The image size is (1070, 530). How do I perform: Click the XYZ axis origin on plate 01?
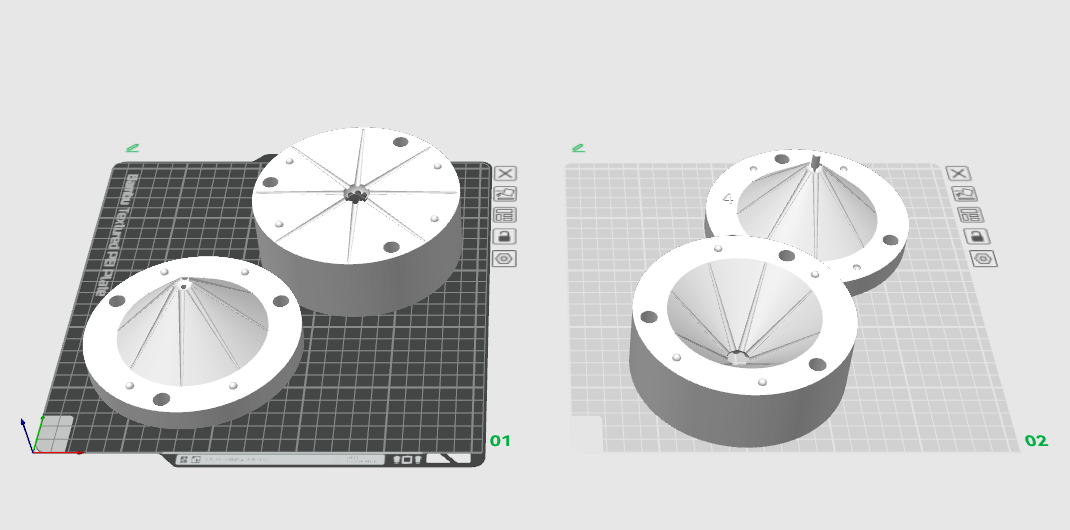point(33,452)
